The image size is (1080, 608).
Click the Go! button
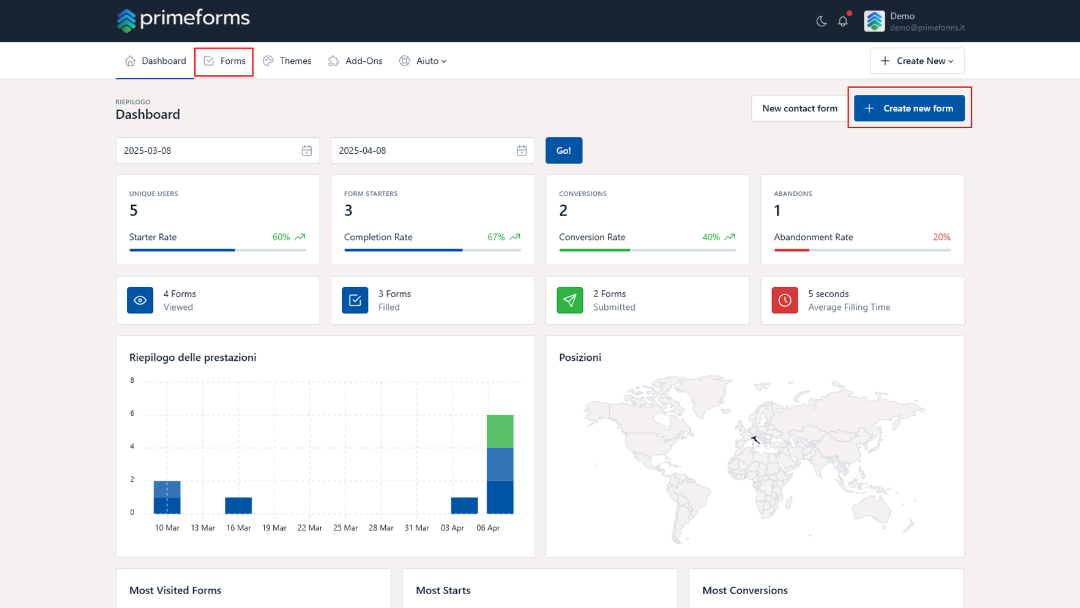tap(564, 150)
